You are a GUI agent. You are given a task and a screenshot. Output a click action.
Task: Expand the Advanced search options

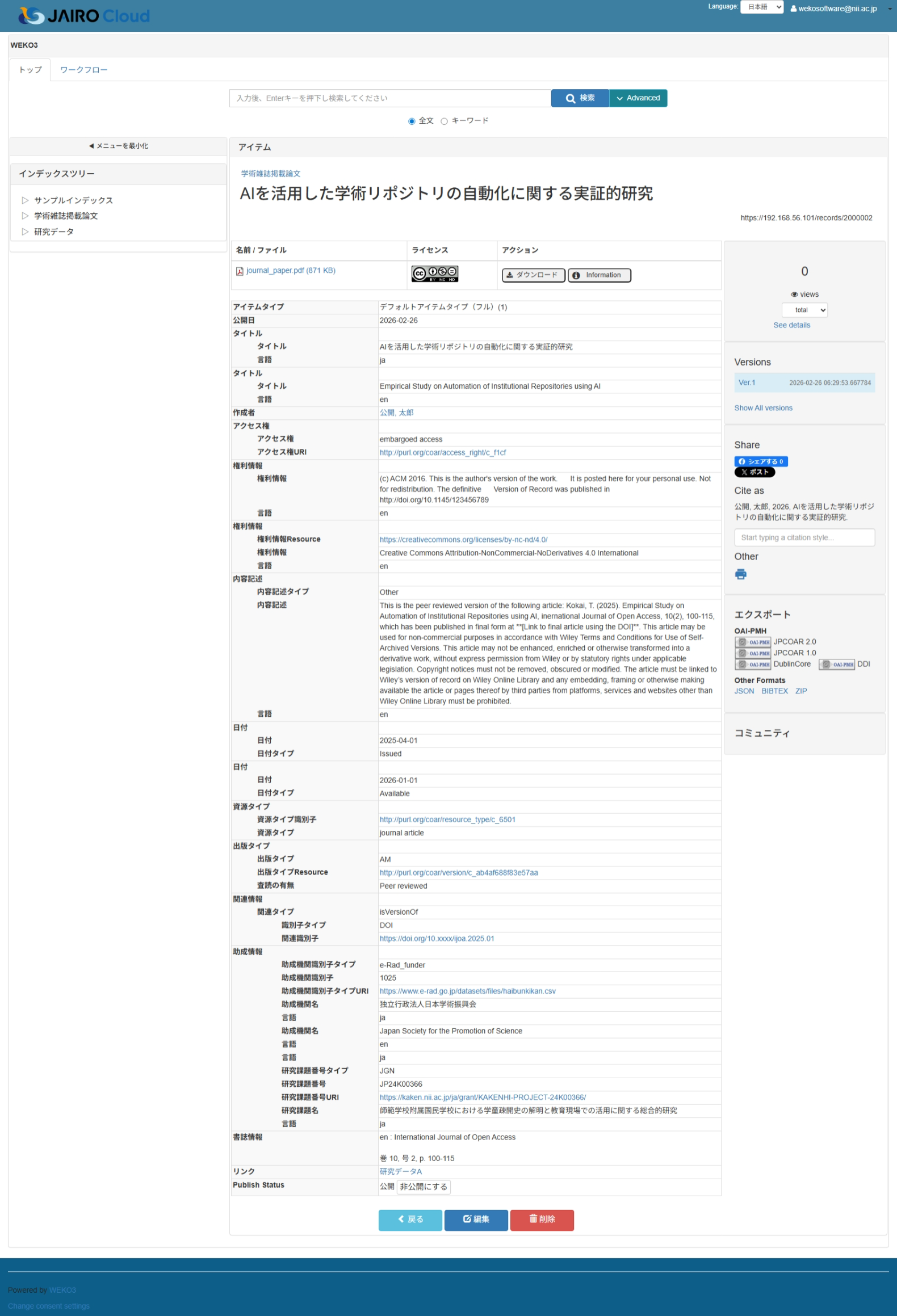point(638,98)
